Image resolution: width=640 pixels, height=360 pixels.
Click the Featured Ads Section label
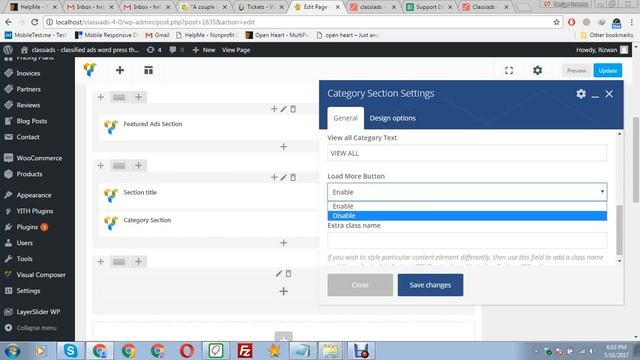pyautogui.click(x=153, y=124)
